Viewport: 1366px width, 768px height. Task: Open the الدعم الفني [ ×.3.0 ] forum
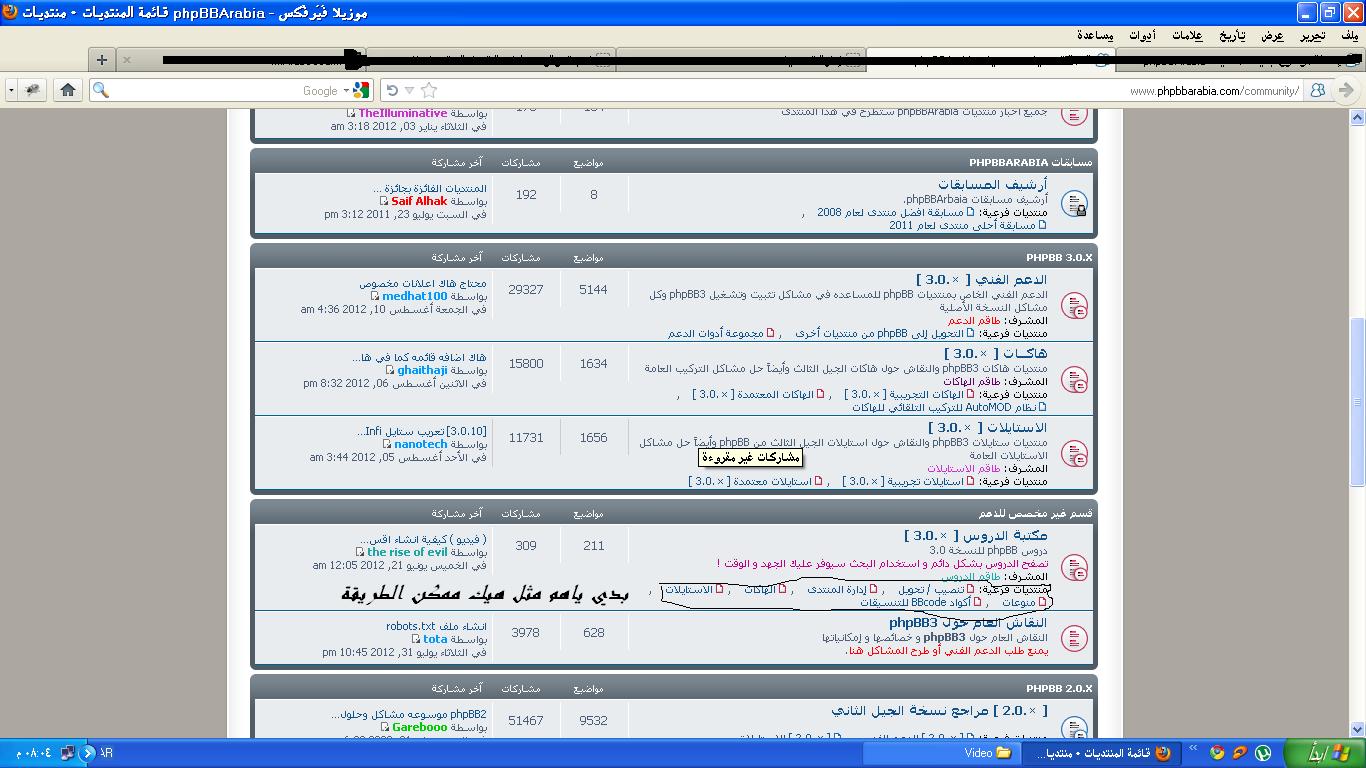982,280
